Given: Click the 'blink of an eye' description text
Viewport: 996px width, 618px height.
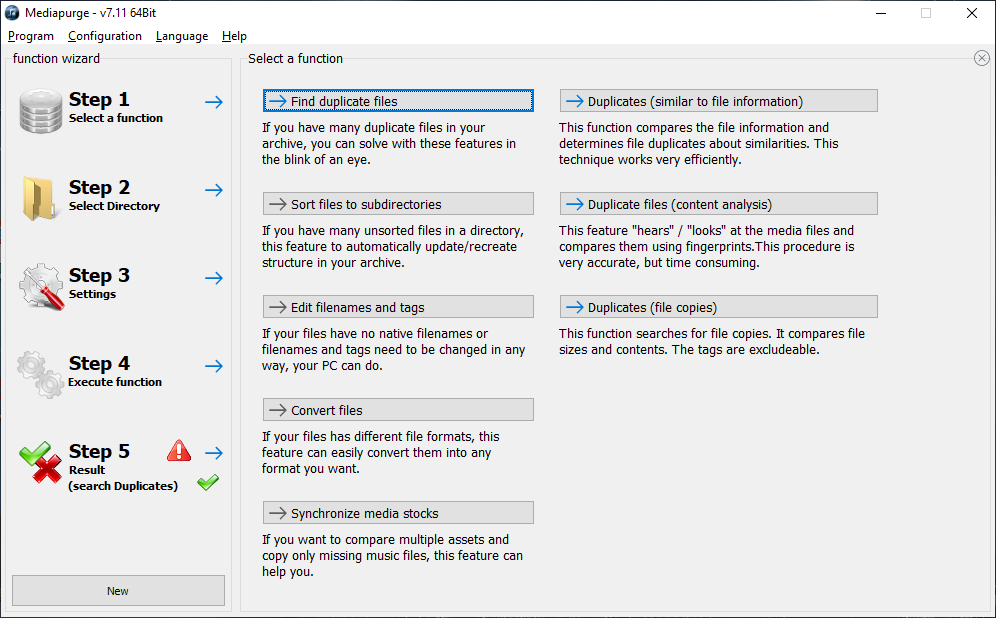Looking at the screenshot, I should [x=389, y=144].
